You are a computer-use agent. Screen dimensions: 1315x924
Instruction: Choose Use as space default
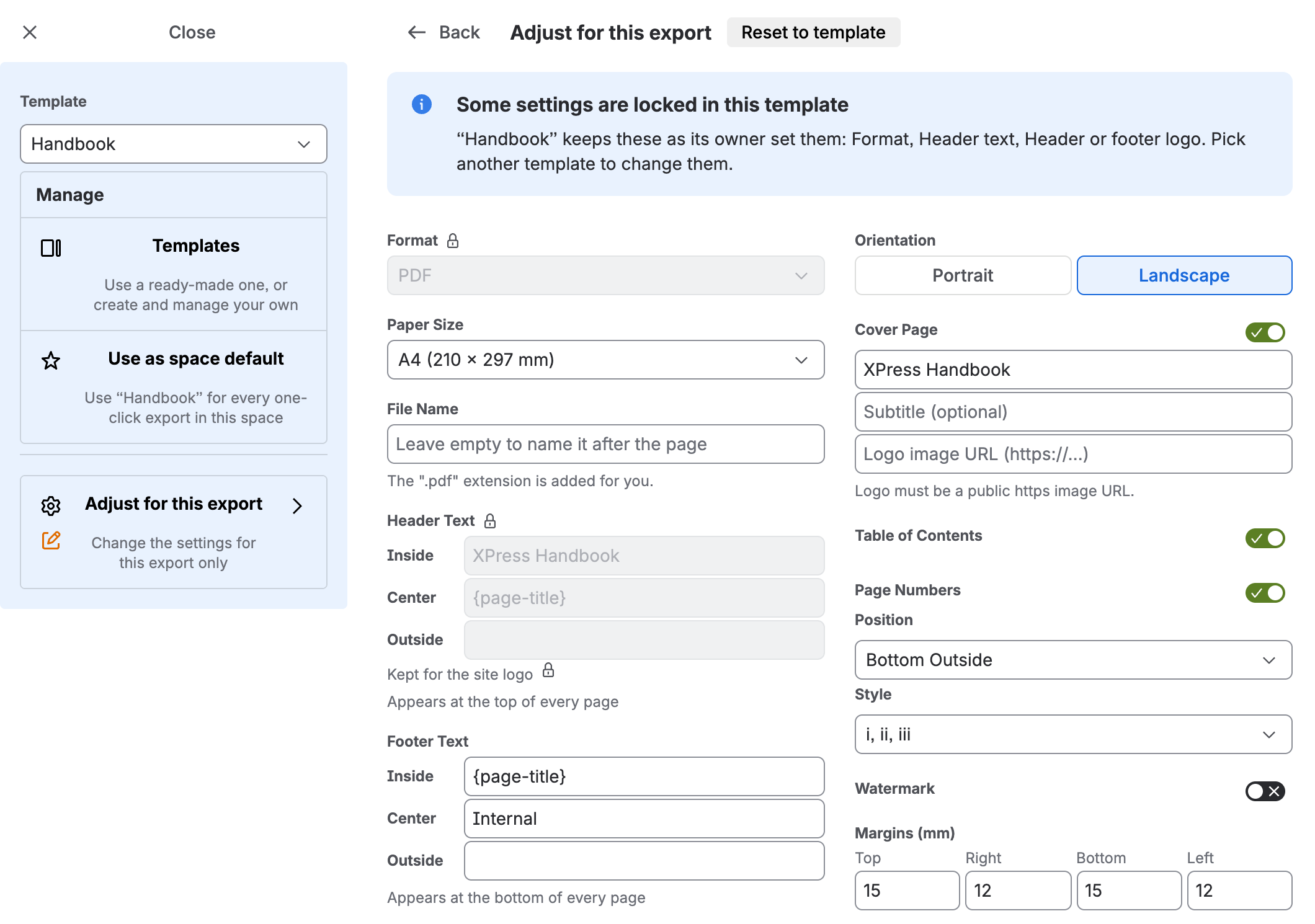(x=174, y=387)
